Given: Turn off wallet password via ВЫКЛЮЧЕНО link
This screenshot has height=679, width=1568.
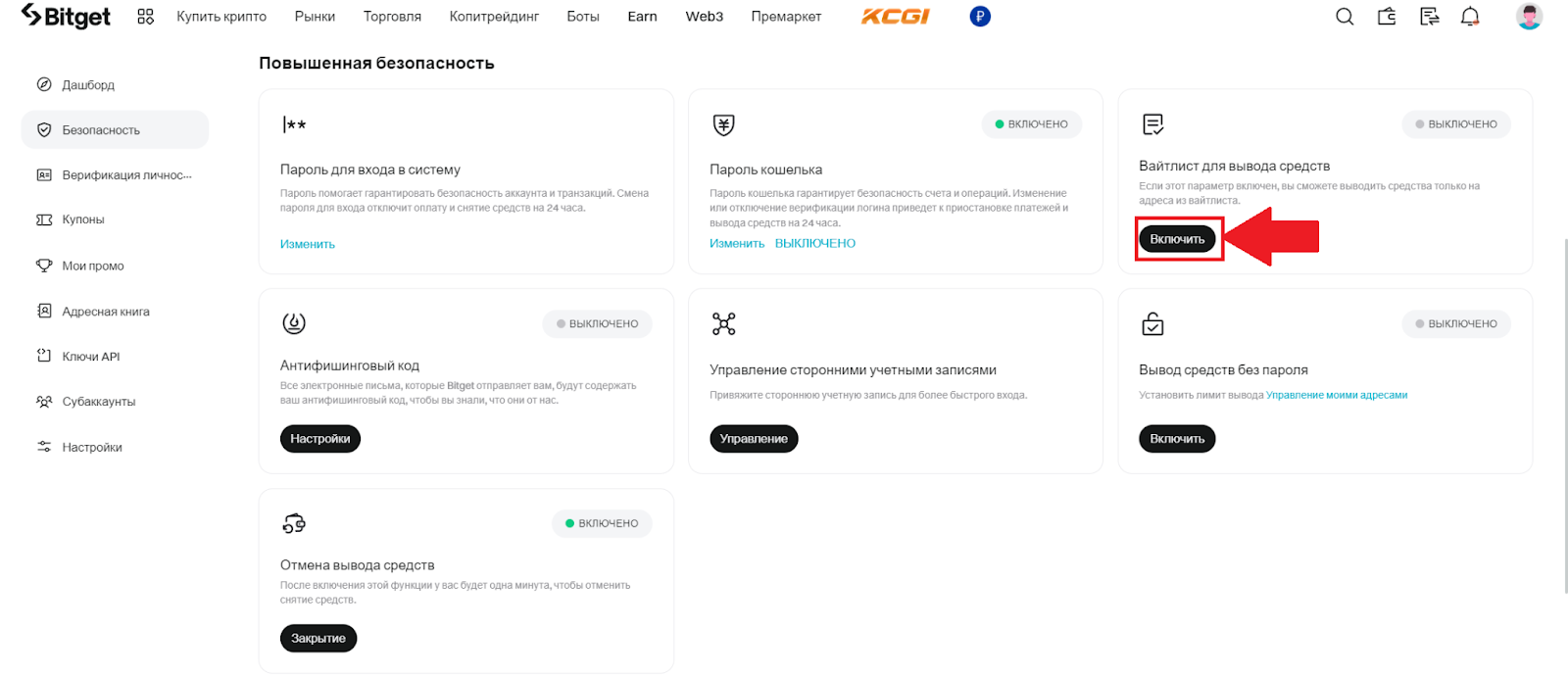Looking at the screenshot, I should tap(815, 244).
